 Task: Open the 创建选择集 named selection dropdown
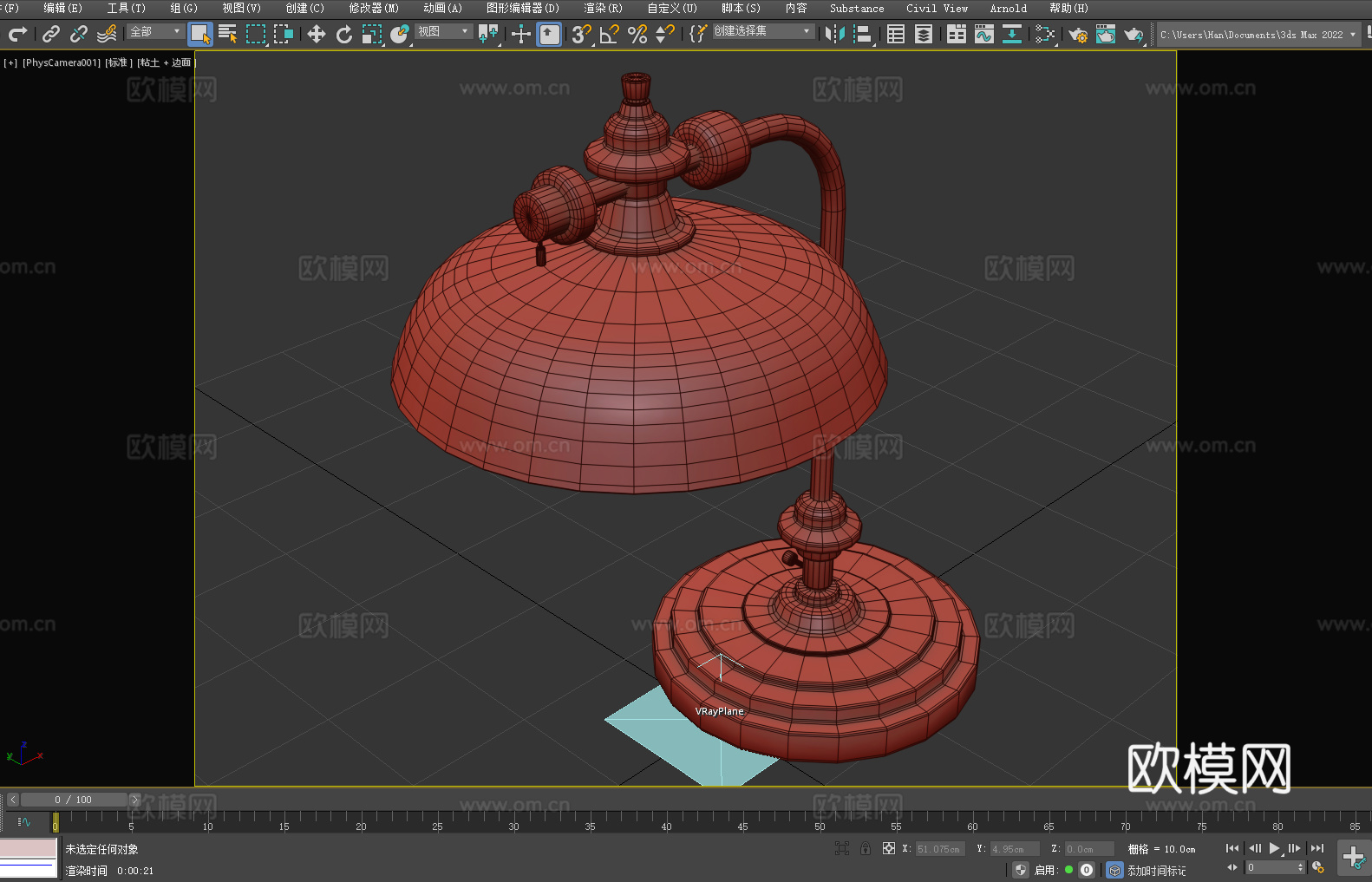763,31
